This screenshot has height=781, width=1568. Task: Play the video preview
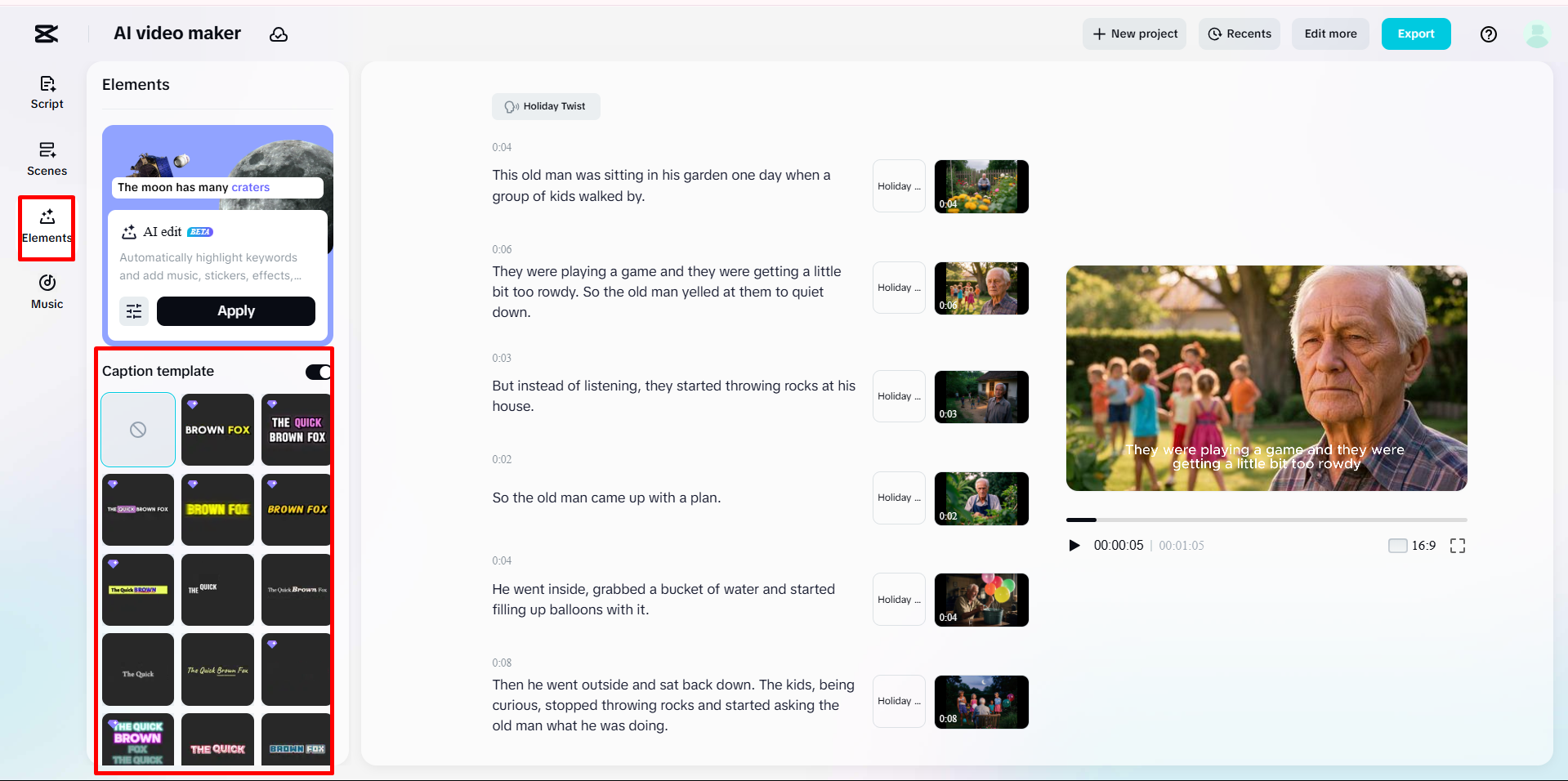[x=1074, y=545]
